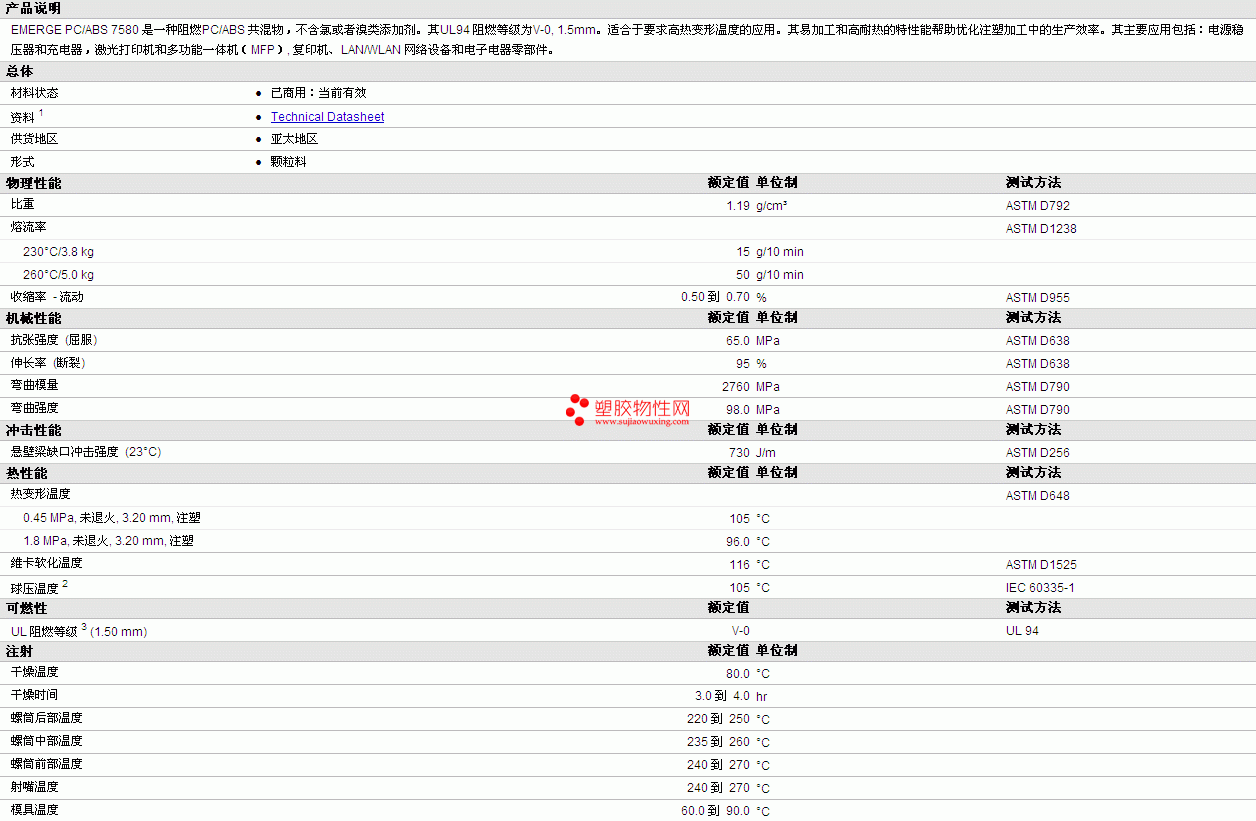Click the 射嘴温度 row label
Image resolution: width=1256 pixels, height=821 pixels.
35,787
